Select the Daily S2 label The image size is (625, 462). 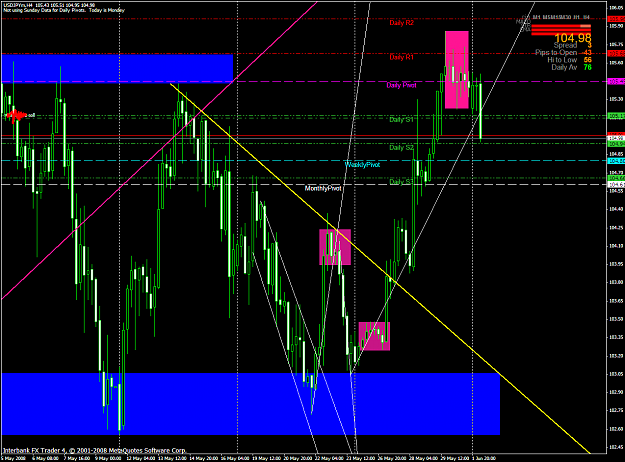click(x=401, y=147)
